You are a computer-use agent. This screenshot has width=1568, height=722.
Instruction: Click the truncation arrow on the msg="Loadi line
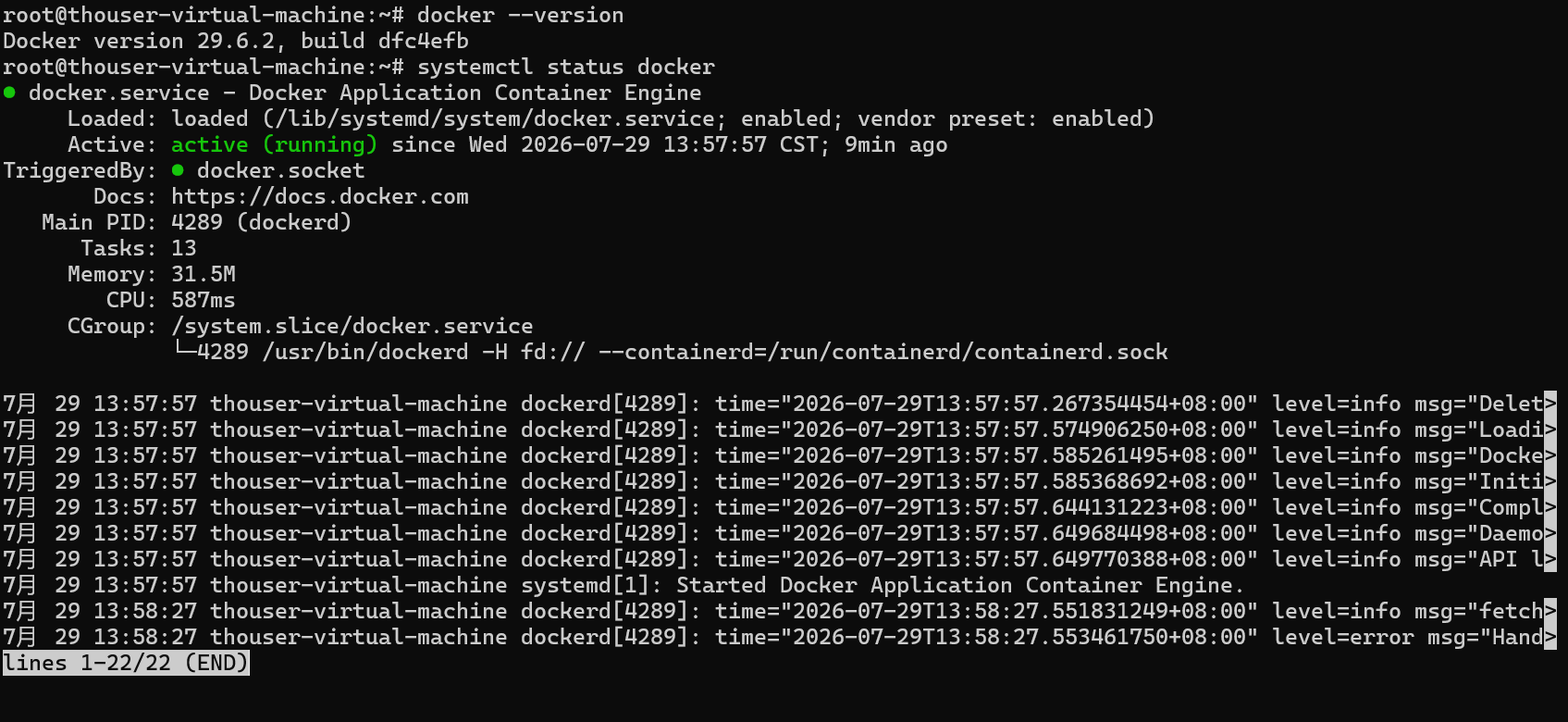(x=1550, y=429)
